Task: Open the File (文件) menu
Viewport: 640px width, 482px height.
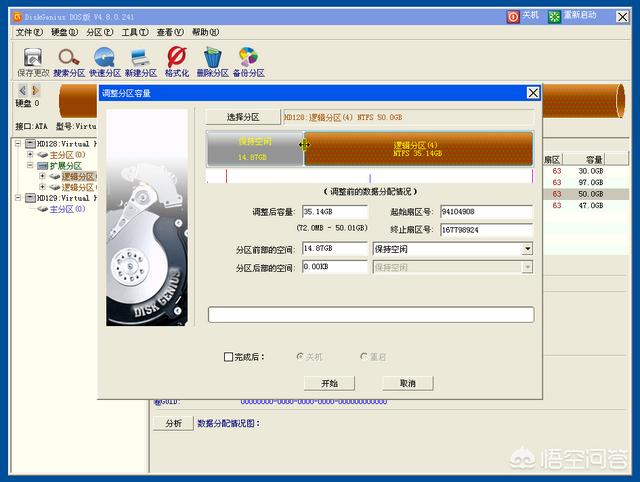Action: click(29, 32)
